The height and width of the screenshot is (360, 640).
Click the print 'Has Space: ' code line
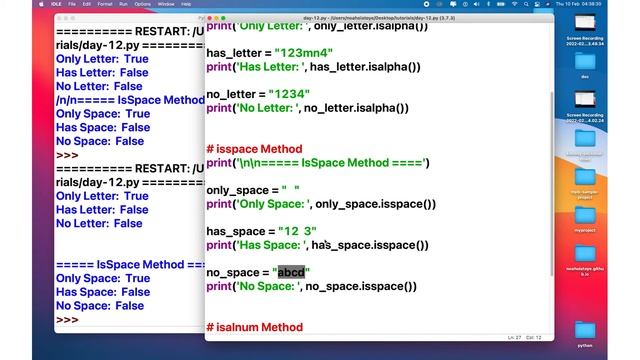pos(318,245)
